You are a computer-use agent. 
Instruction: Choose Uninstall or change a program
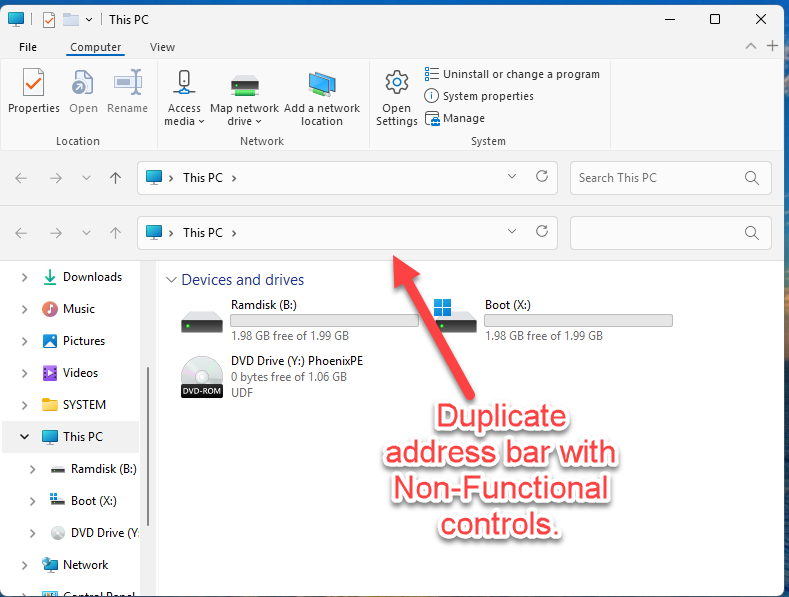(512, 74)
